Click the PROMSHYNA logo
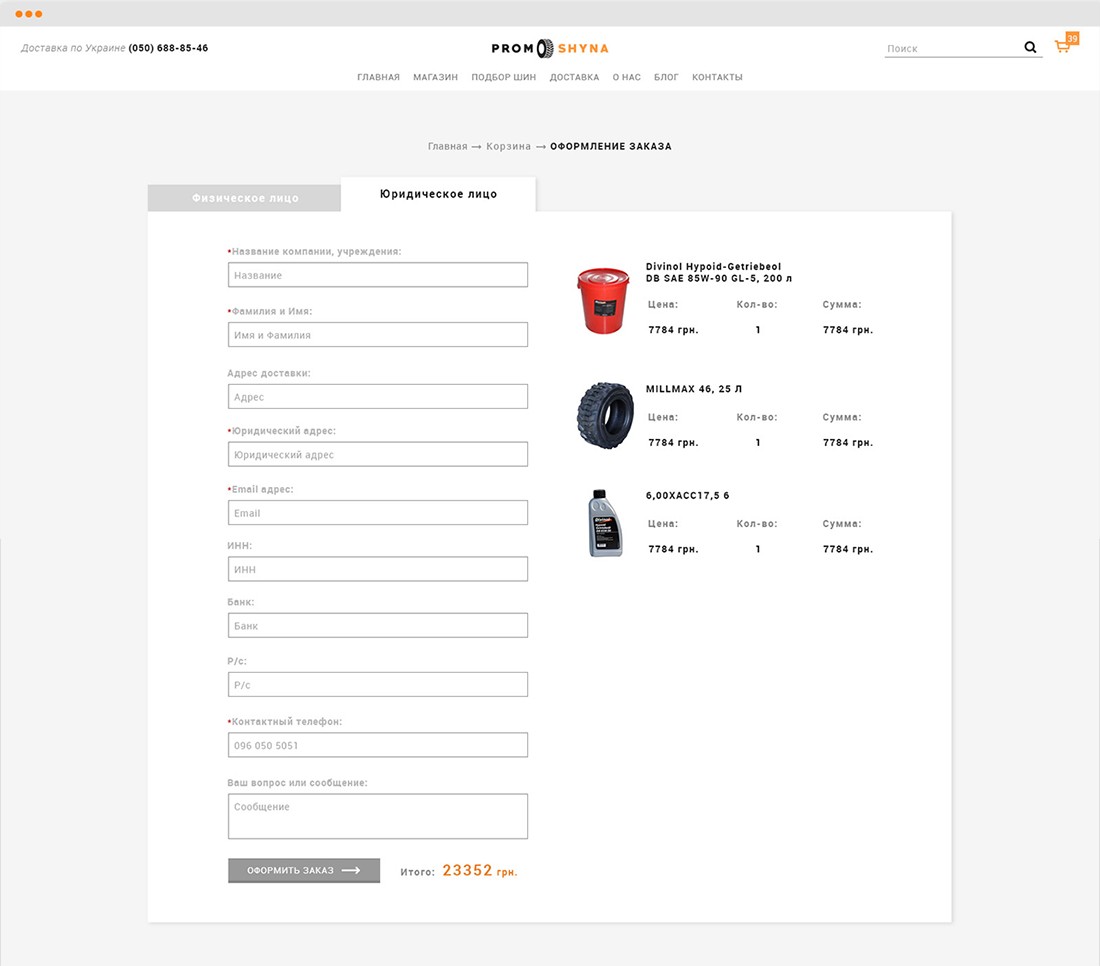Image resolution: width=1100 pixels, height=966 pixels. [x=550, y=48]
